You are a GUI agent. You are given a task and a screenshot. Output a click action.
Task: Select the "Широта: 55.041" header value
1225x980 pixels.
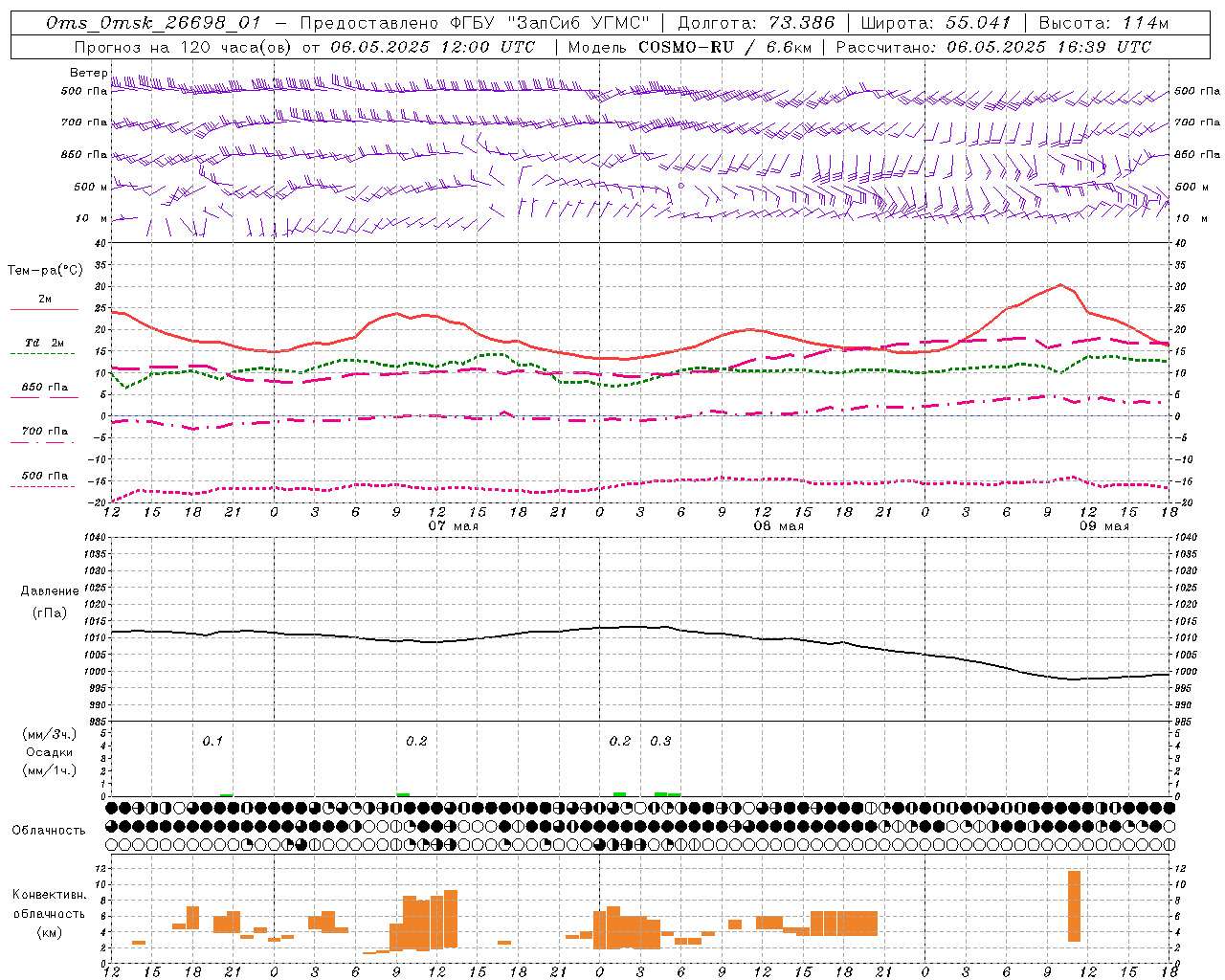pyautogui.click(x=936, y=23)
